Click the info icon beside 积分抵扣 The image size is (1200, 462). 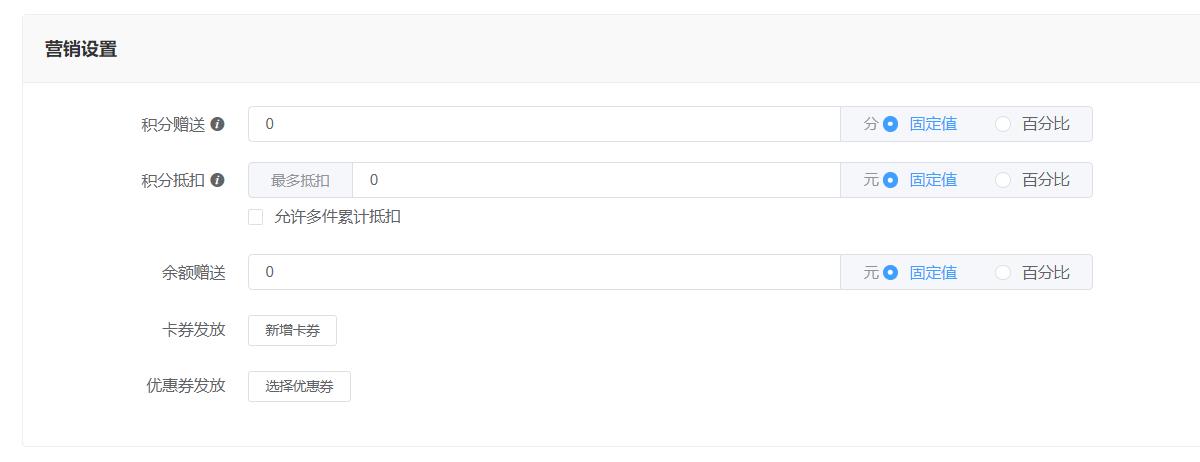218,181
